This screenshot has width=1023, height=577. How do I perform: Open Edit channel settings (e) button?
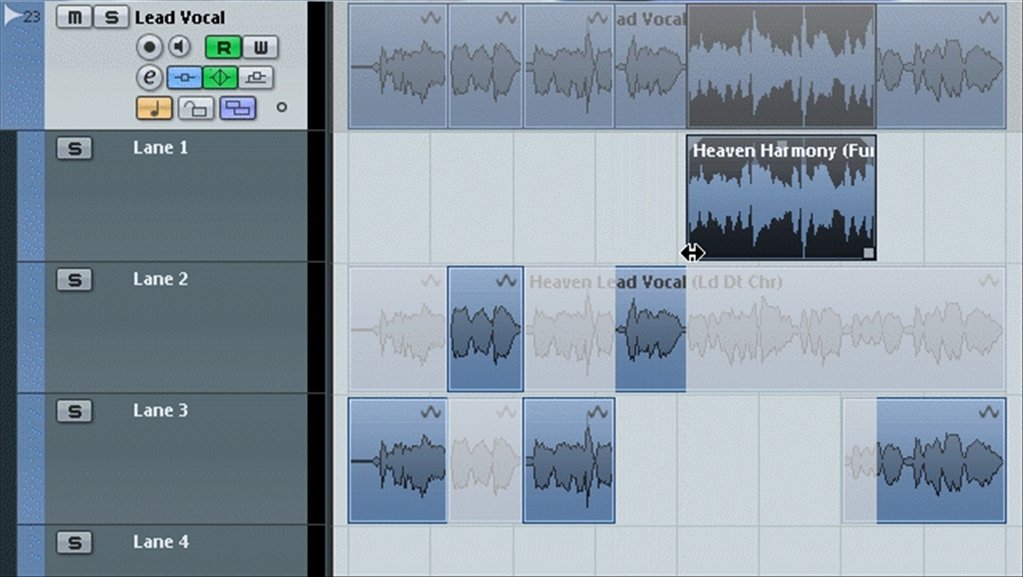click(x=149, y=78)
